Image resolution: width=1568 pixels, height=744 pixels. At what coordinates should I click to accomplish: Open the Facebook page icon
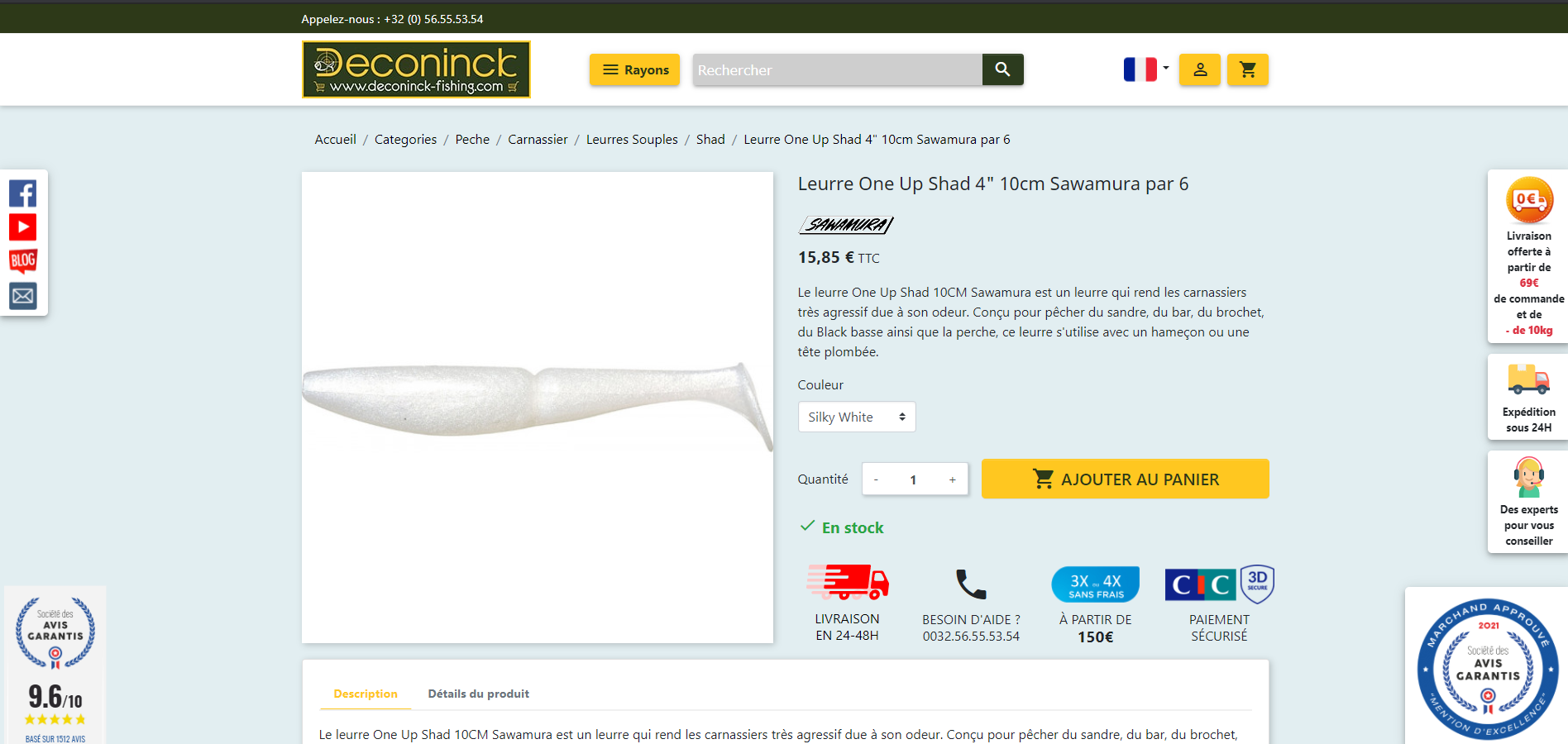pos(22,193)
